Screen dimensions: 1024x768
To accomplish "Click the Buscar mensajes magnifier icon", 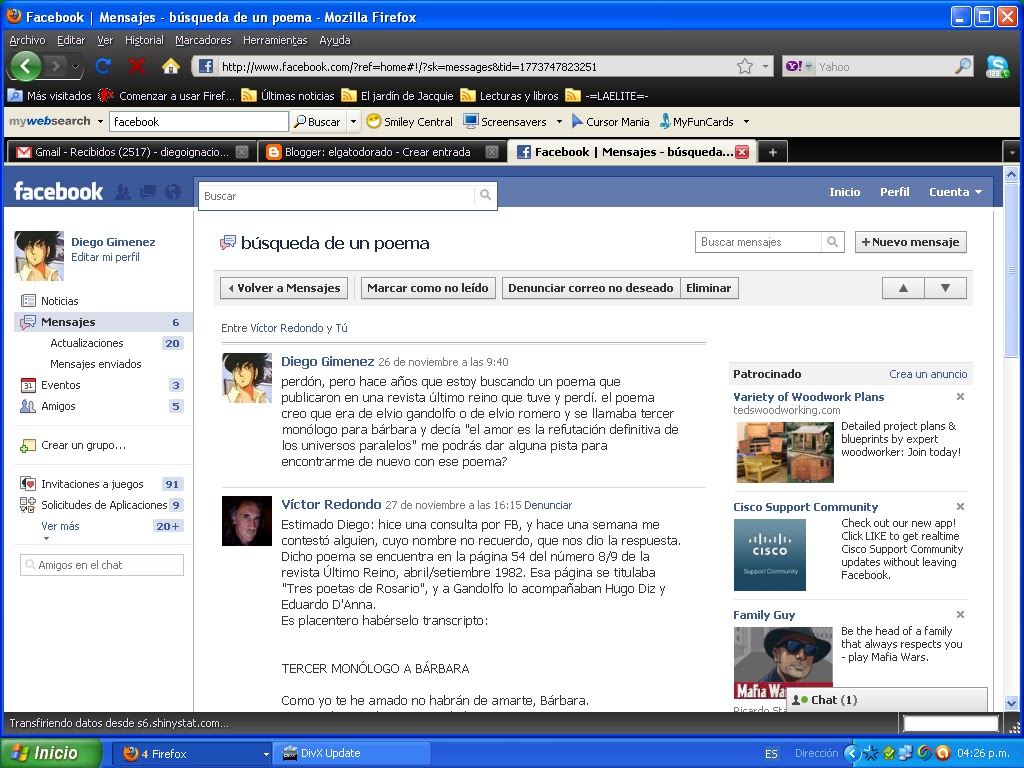I will [x=832, y=242].
